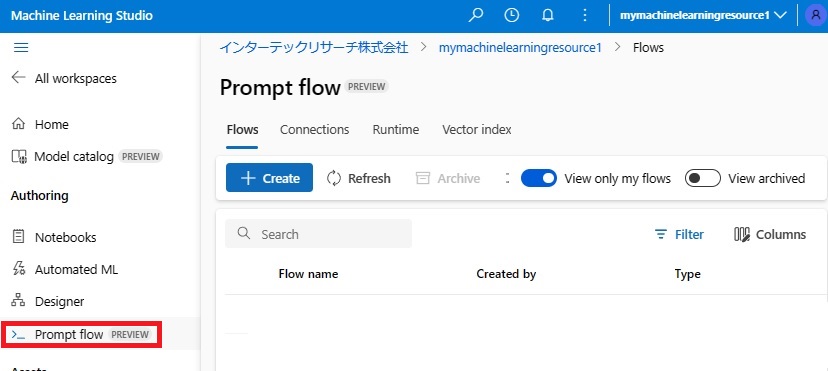The width and height of the screenshot is (828, 371).
Task: Click the Filter button label
Action: click(689, 234)
